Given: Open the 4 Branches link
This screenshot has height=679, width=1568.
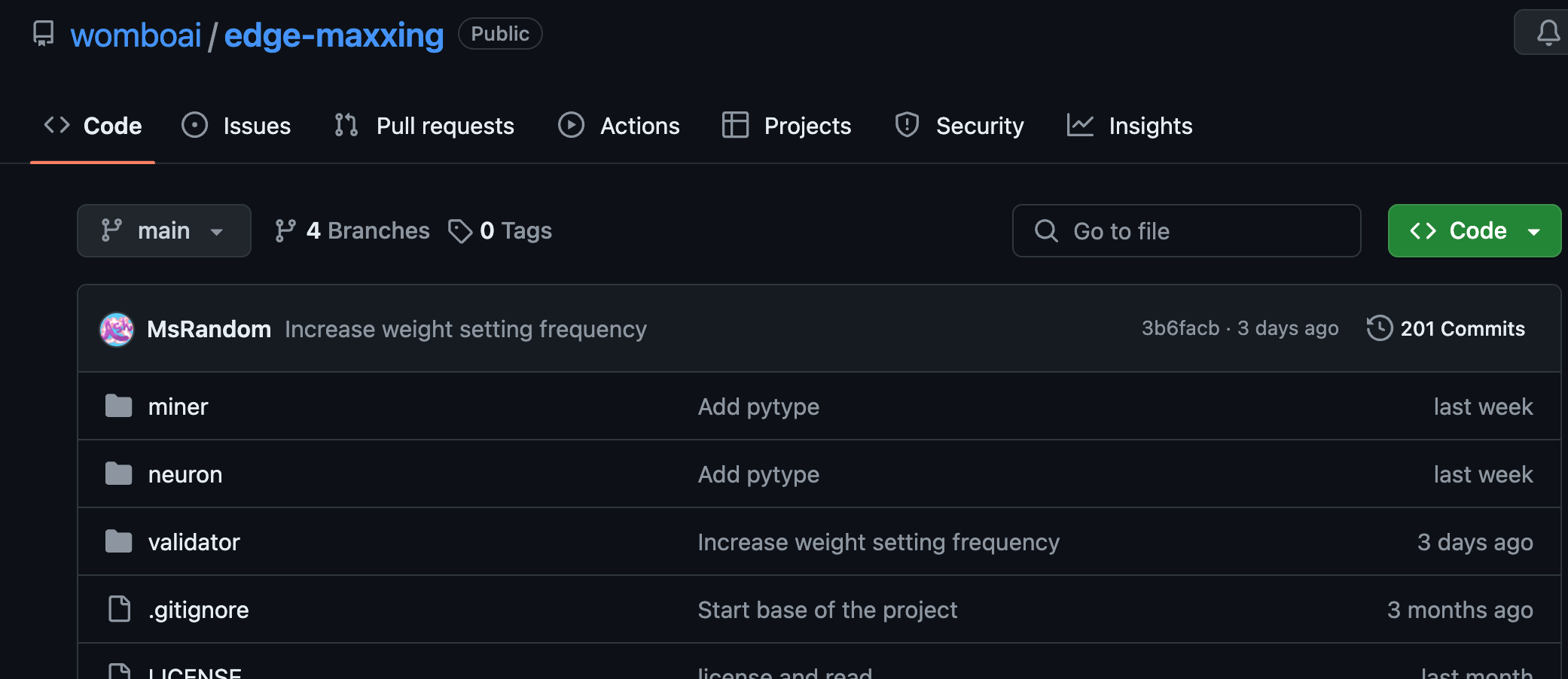Looking at the screenshot, I should tap(352, 231).
